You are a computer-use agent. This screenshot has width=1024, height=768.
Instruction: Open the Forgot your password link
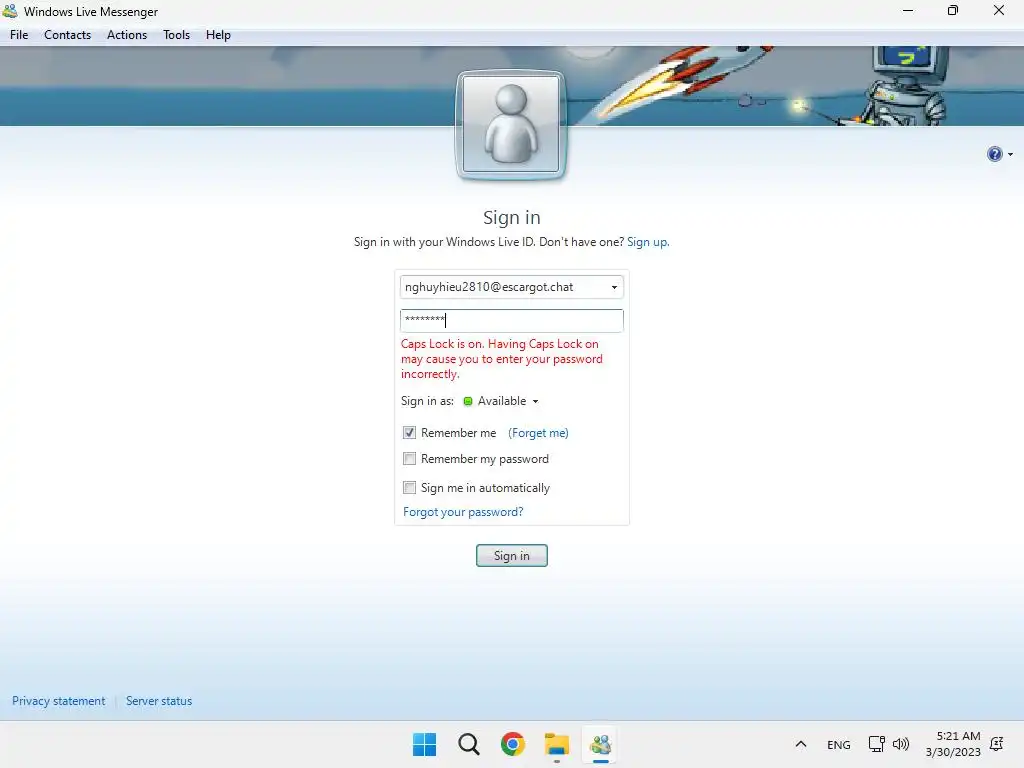point(463,512)
